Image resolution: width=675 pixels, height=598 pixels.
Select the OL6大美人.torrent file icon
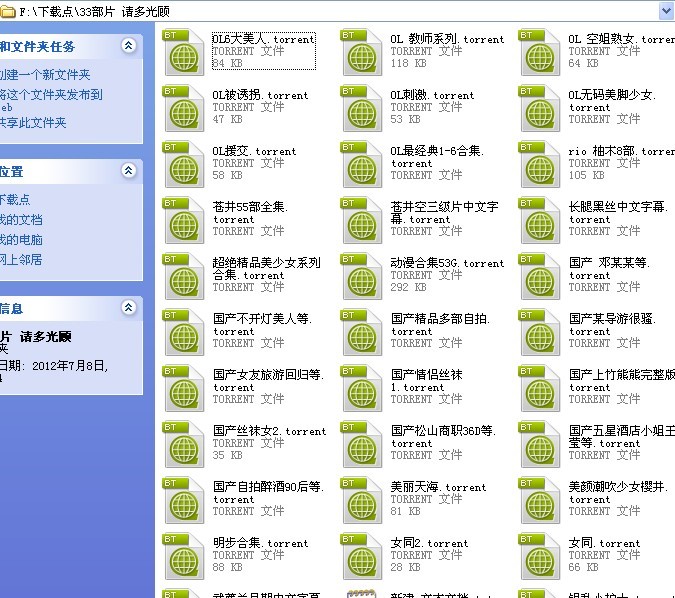(x=184, y=52)
